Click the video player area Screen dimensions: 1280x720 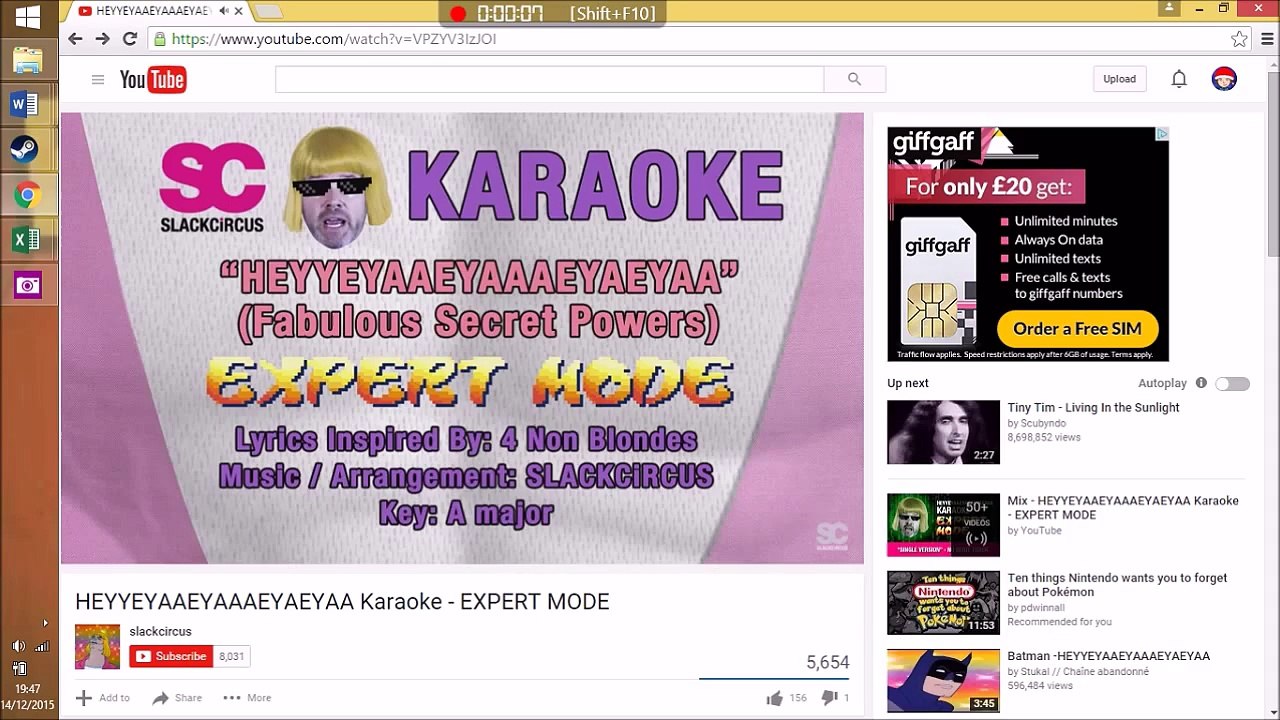(462, 338)
